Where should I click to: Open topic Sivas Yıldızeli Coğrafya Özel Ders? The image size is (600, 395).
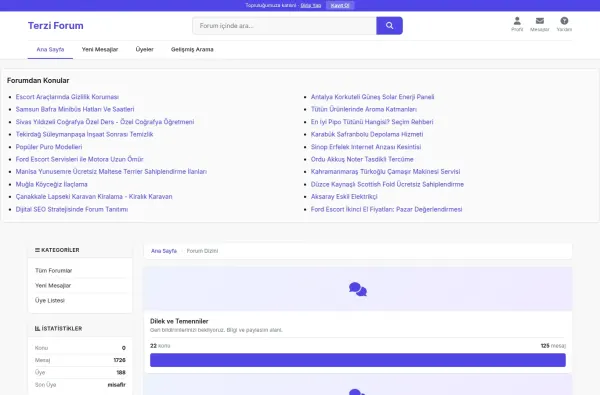coord(105,122)
